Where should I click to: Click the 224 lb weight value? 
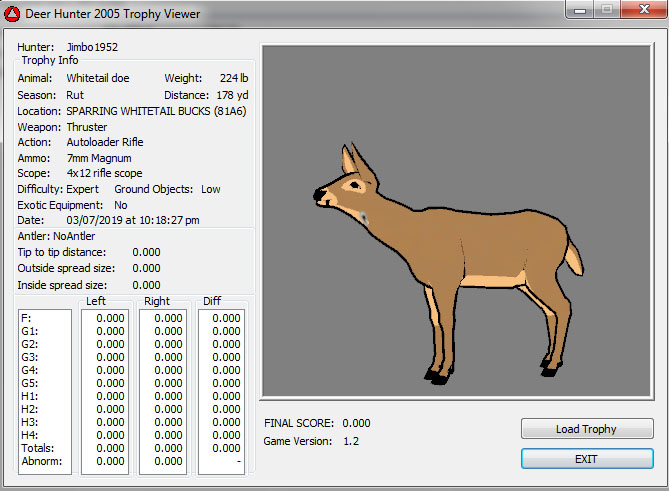(x=235, y=78)
